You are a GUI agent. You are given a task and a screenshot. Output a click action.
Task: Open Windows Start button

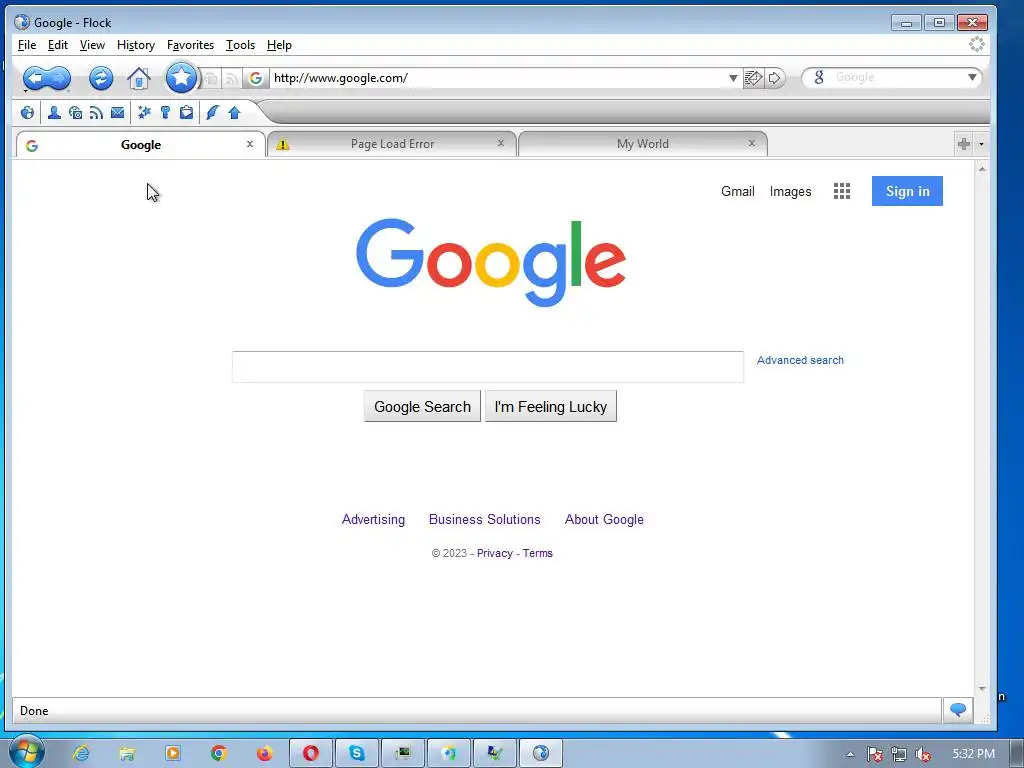27,752
